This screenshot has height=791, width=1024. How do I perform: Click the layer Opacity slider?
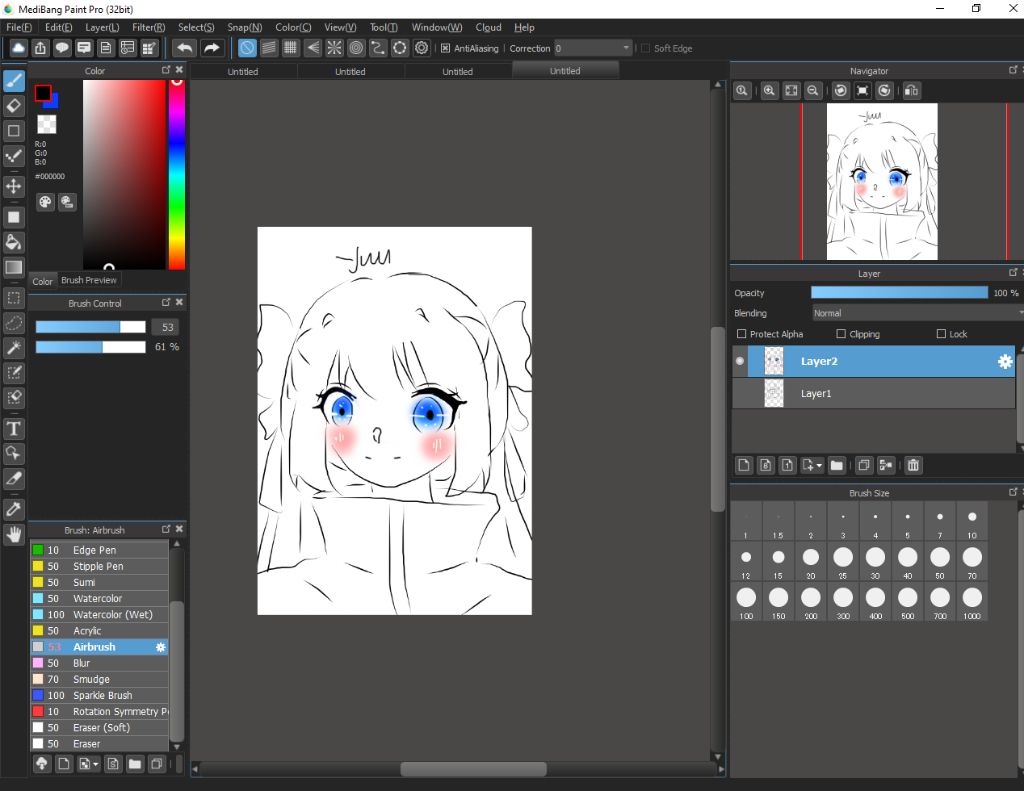899,293
